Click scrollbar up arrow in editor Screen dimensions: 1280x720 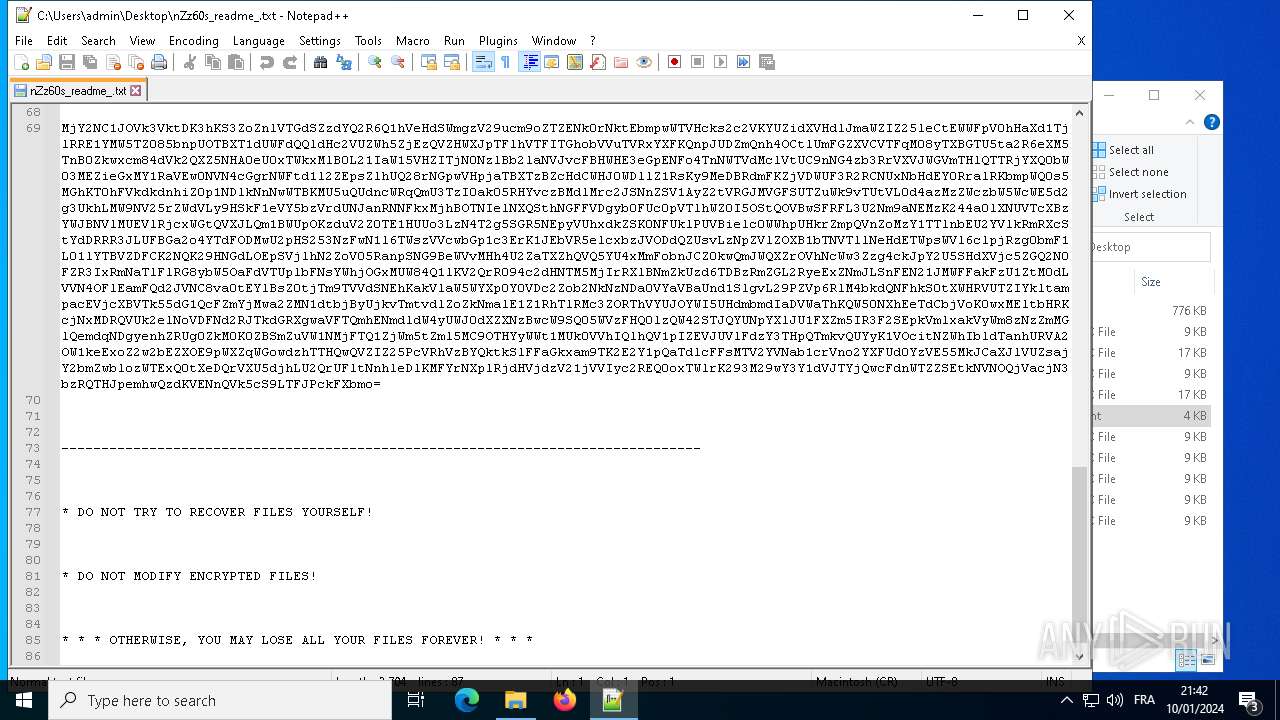point(1079,114)
